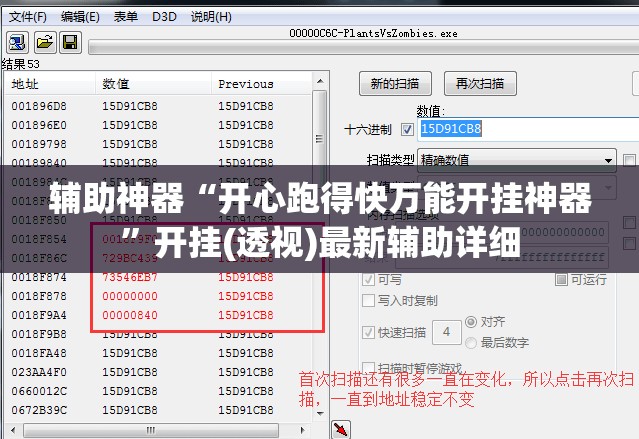Select the 对齐 radio button
This screenshot has height=439, width=639.
pos(471,322)
